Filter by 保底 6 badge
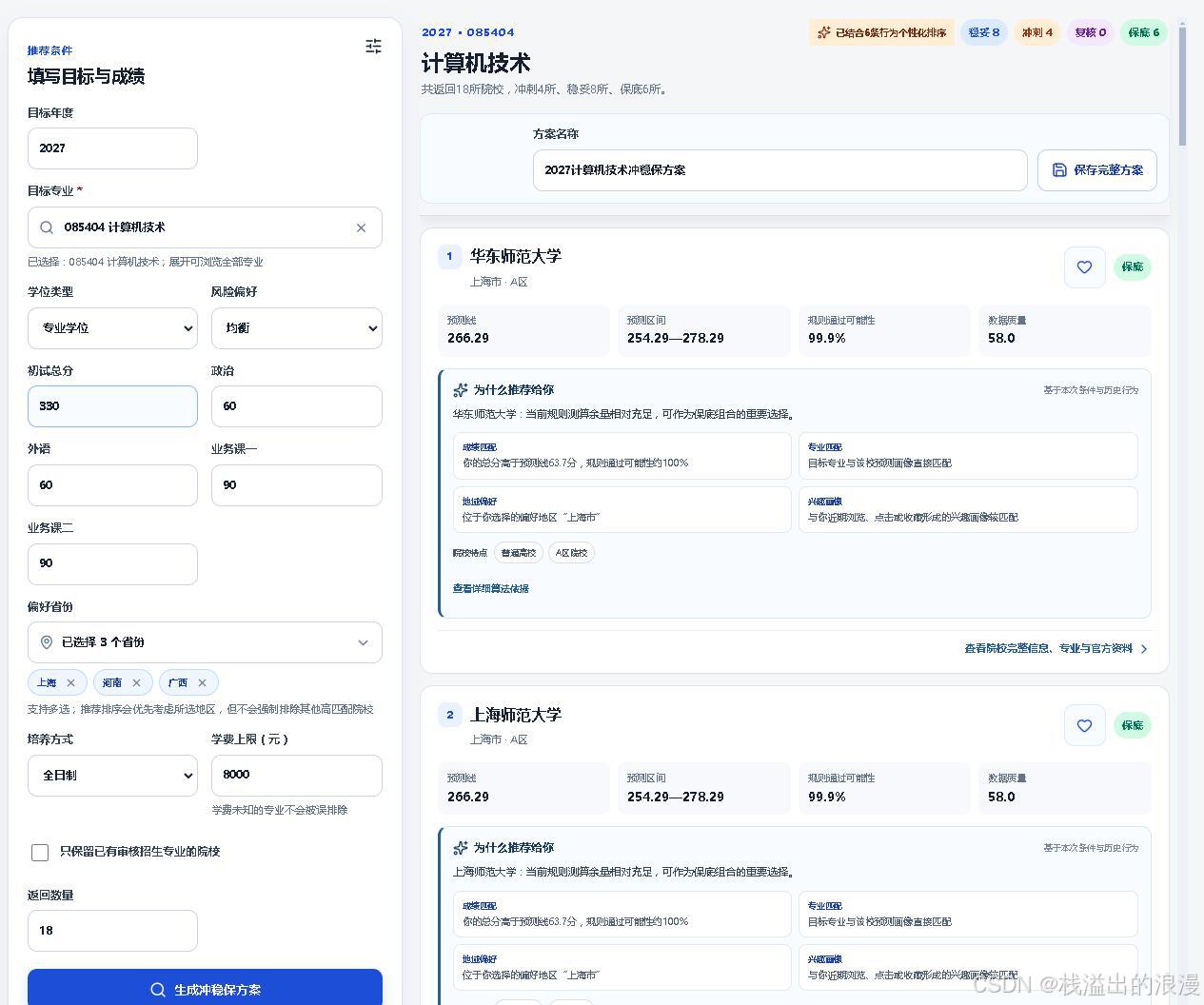Viewport: 1204px width, 1005px height. 1144,32
